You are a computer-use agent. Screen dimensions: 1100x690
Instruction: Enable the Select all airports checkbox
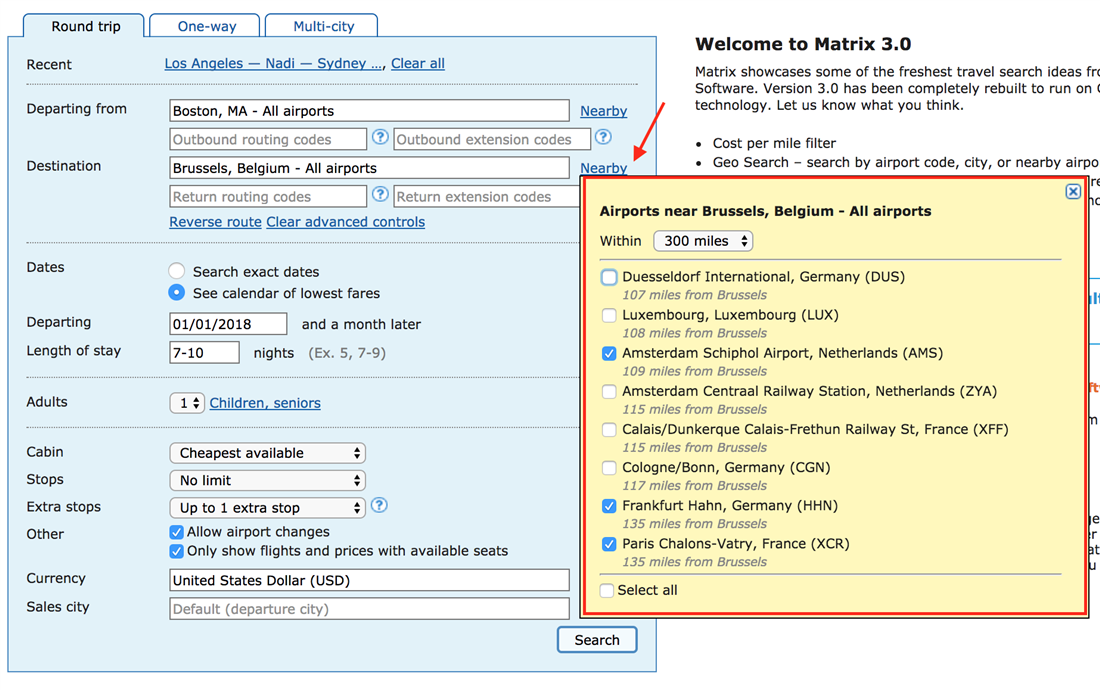click(x=606, y=590)
